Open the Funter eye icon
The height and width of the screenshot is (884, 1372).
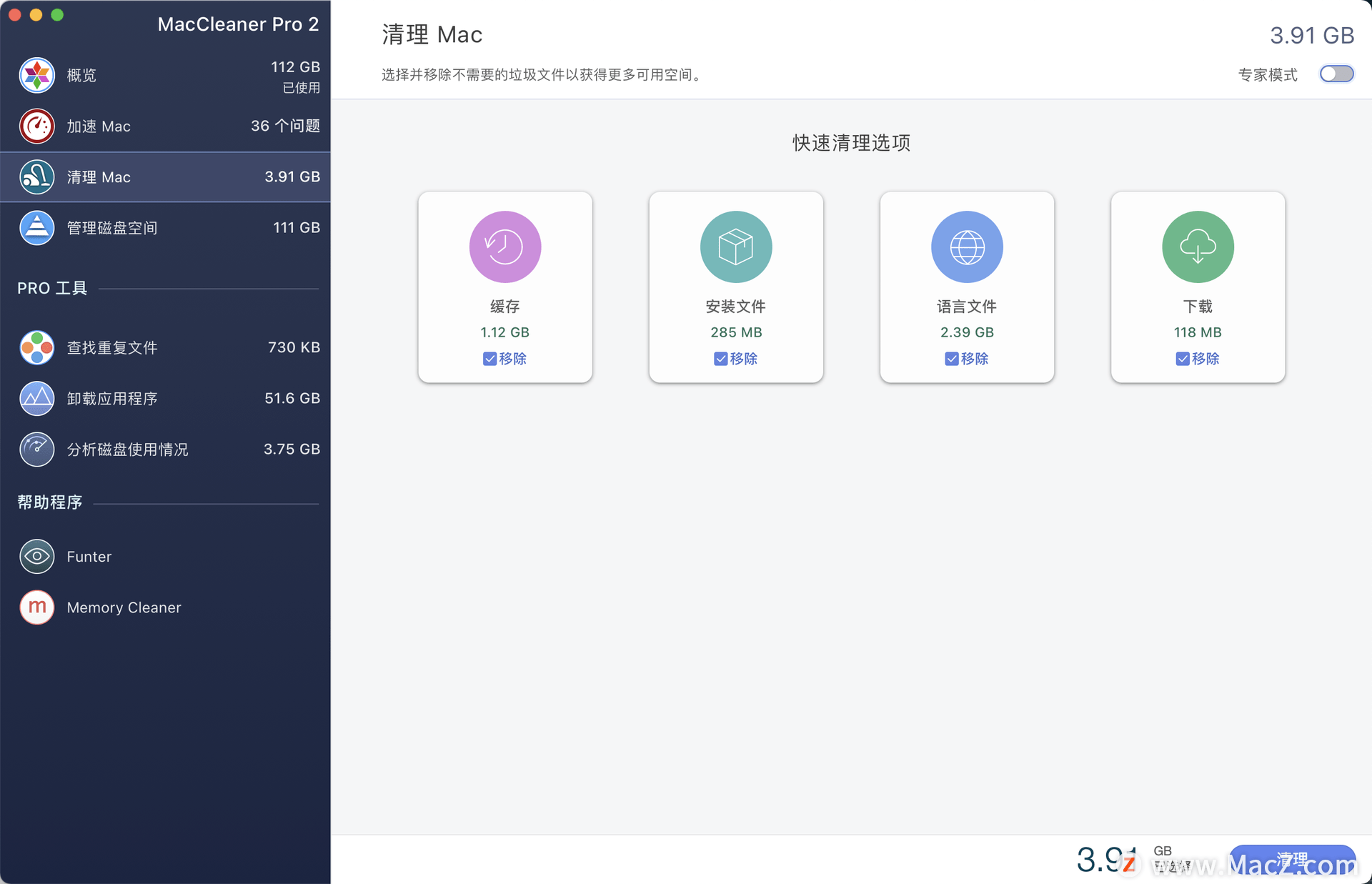(36, 557)
